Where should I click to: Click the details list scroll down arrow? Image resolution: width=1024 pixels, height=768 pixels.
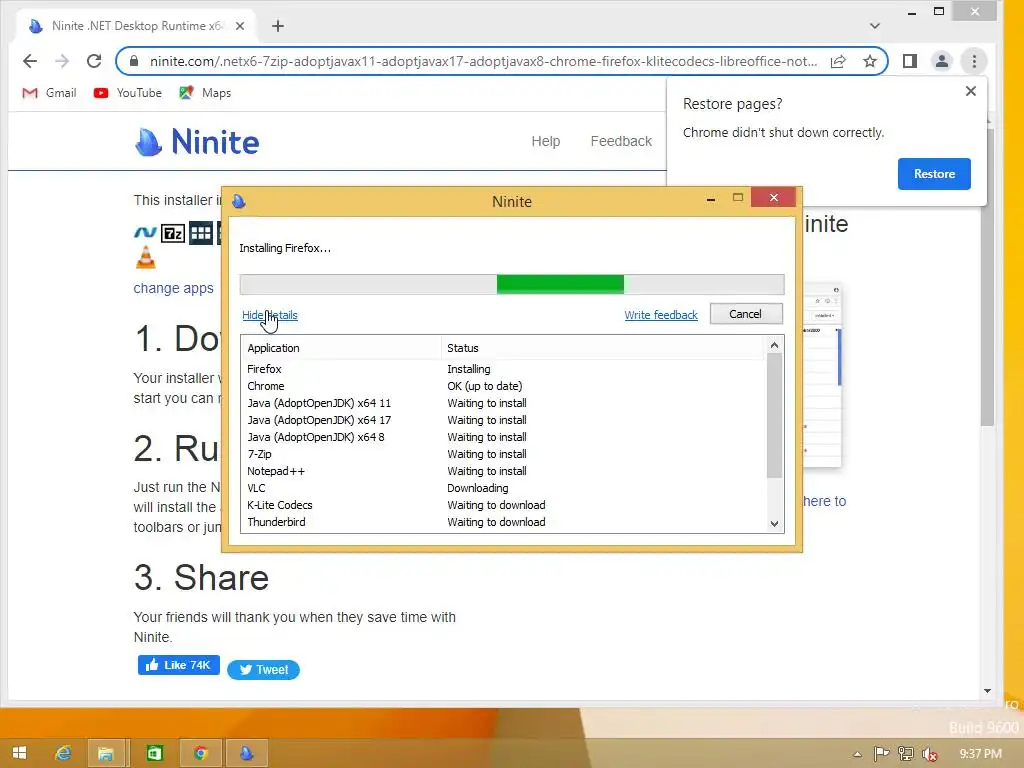775,524
